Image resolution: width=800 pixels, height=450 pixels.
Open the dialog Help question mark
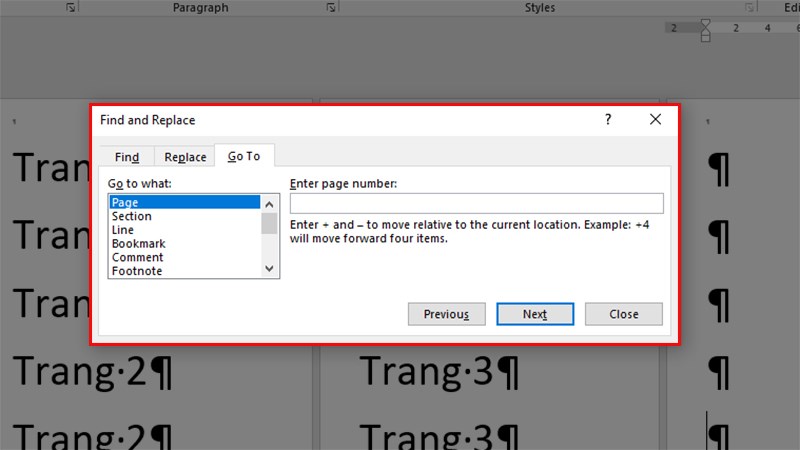pyautogui.click(x=608, y=119)
